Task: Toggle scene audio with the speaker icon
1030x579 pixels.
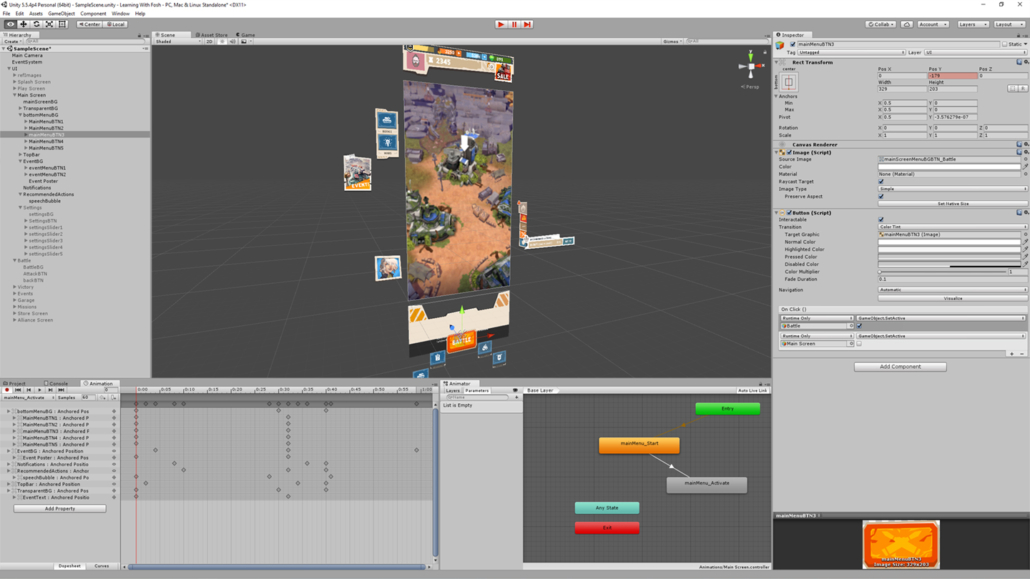Action: click(233, 41)
